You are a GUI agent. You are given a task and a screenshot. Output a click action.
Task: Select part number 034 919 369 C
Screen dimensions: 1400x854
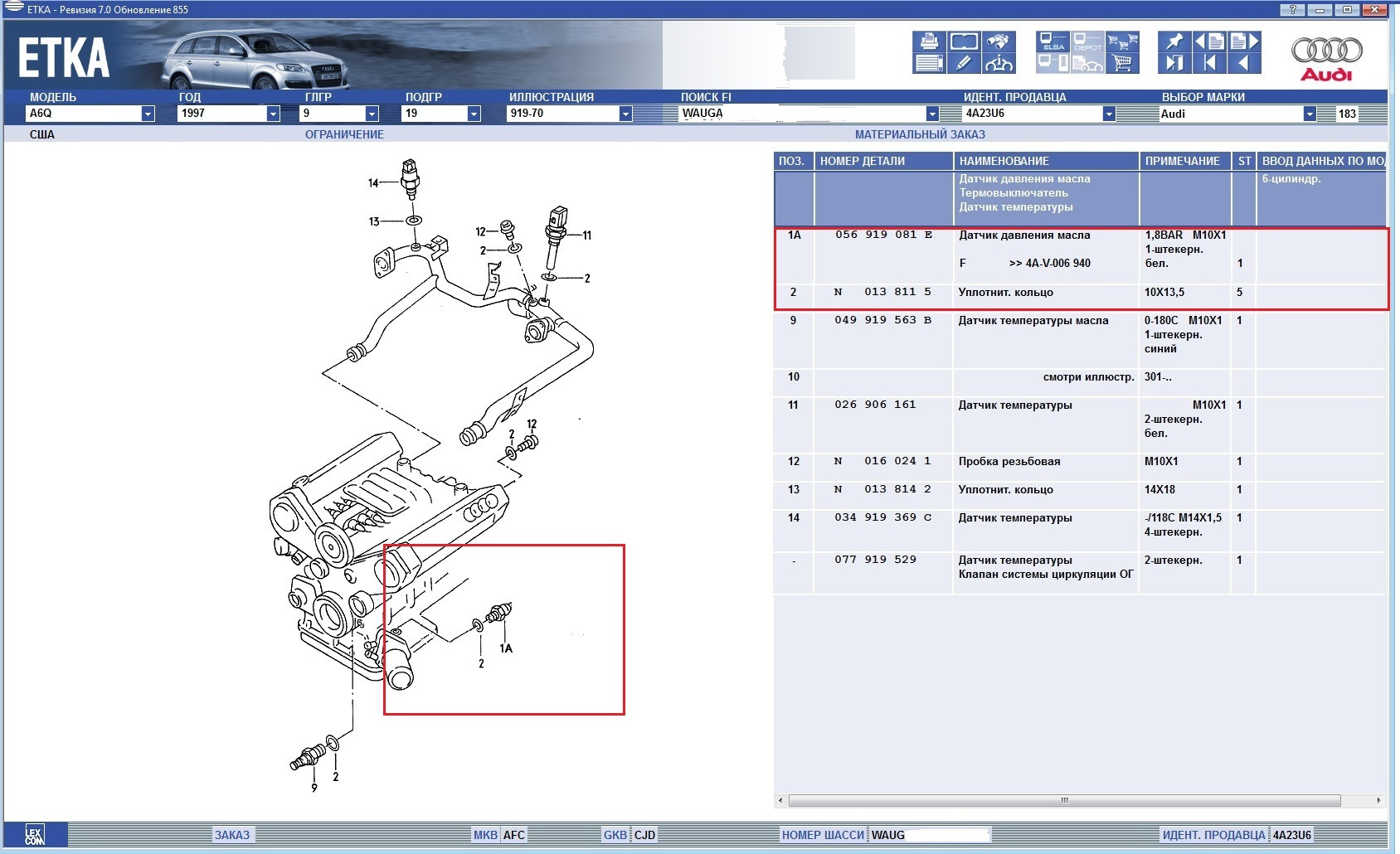point(882,517)
